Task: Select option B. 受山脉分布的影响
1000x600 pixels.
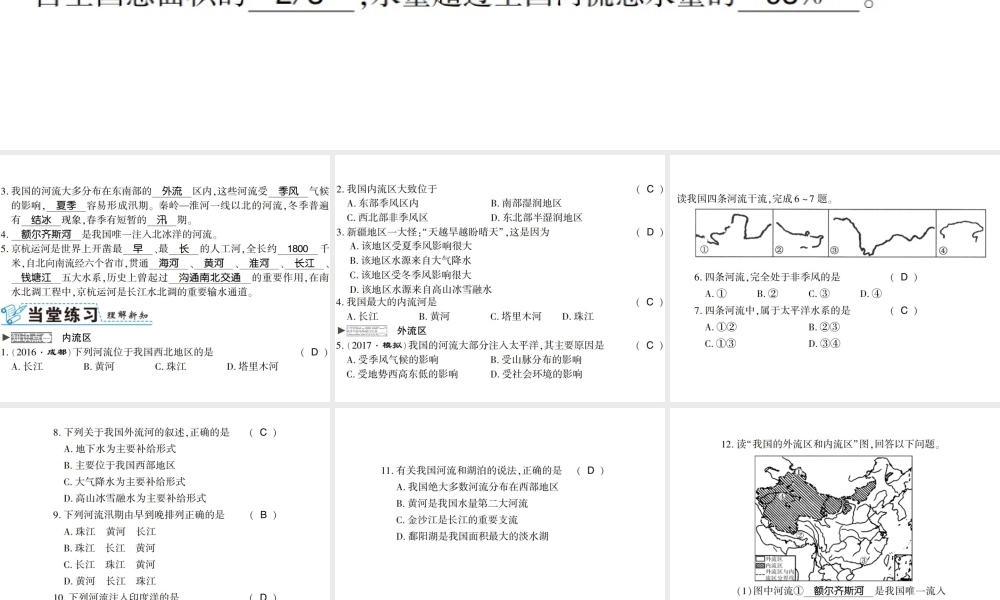Action: 536,360
